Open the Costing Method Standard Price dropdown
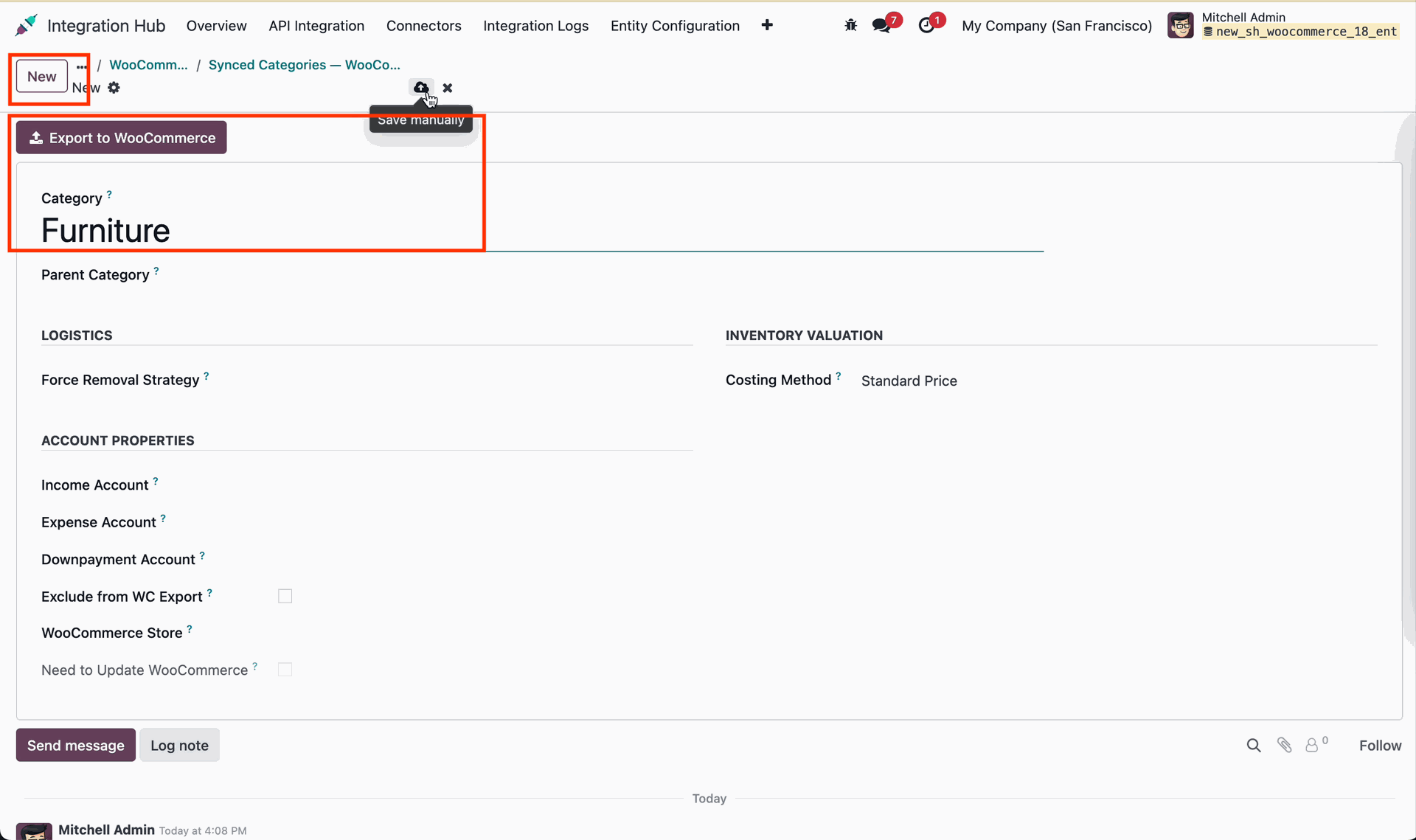This screenshot has width=1416, height=840. coord(909,381)
